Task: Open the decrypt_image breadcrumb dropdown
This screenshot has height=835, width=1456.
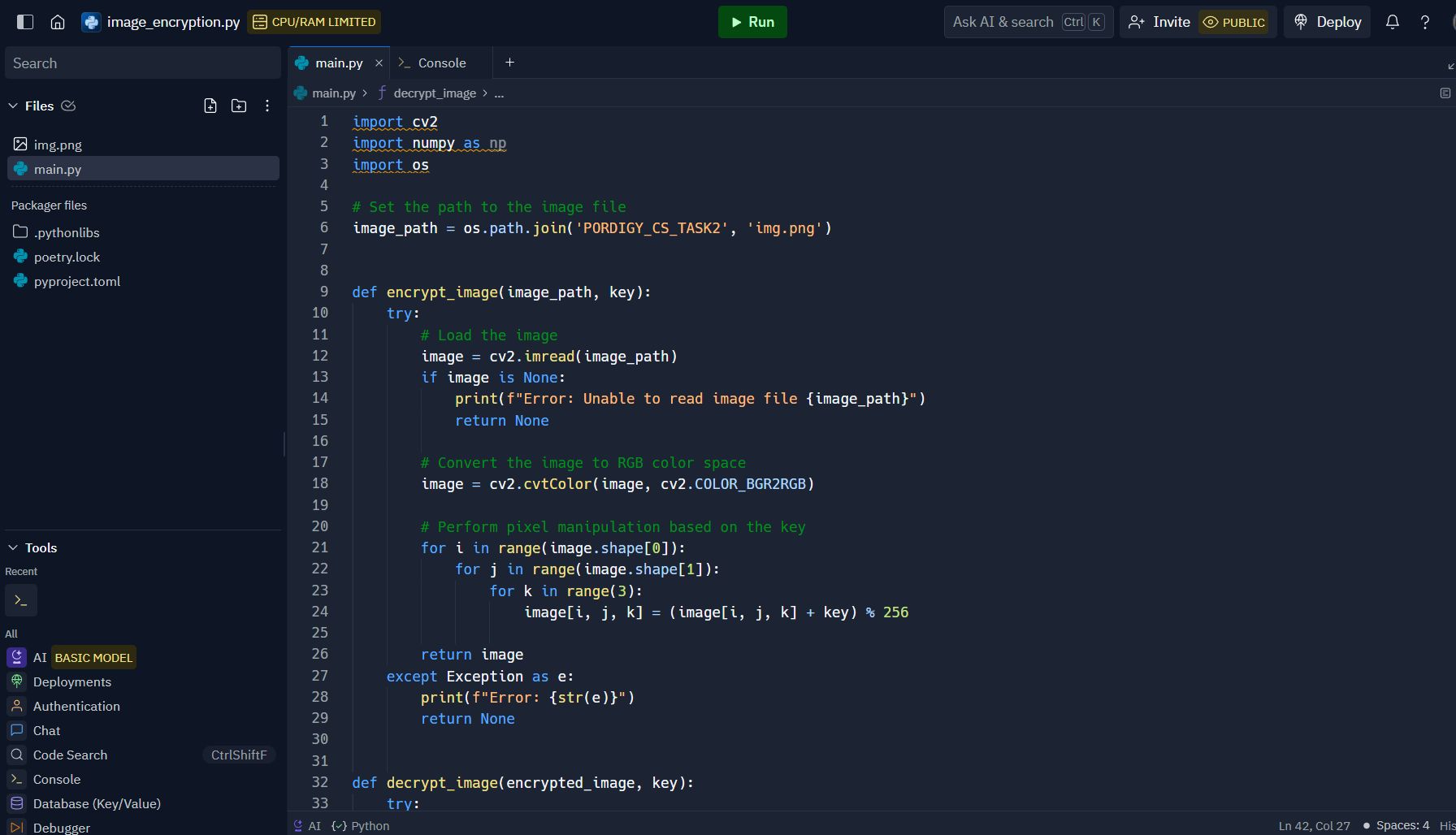Action: point(434,93)
